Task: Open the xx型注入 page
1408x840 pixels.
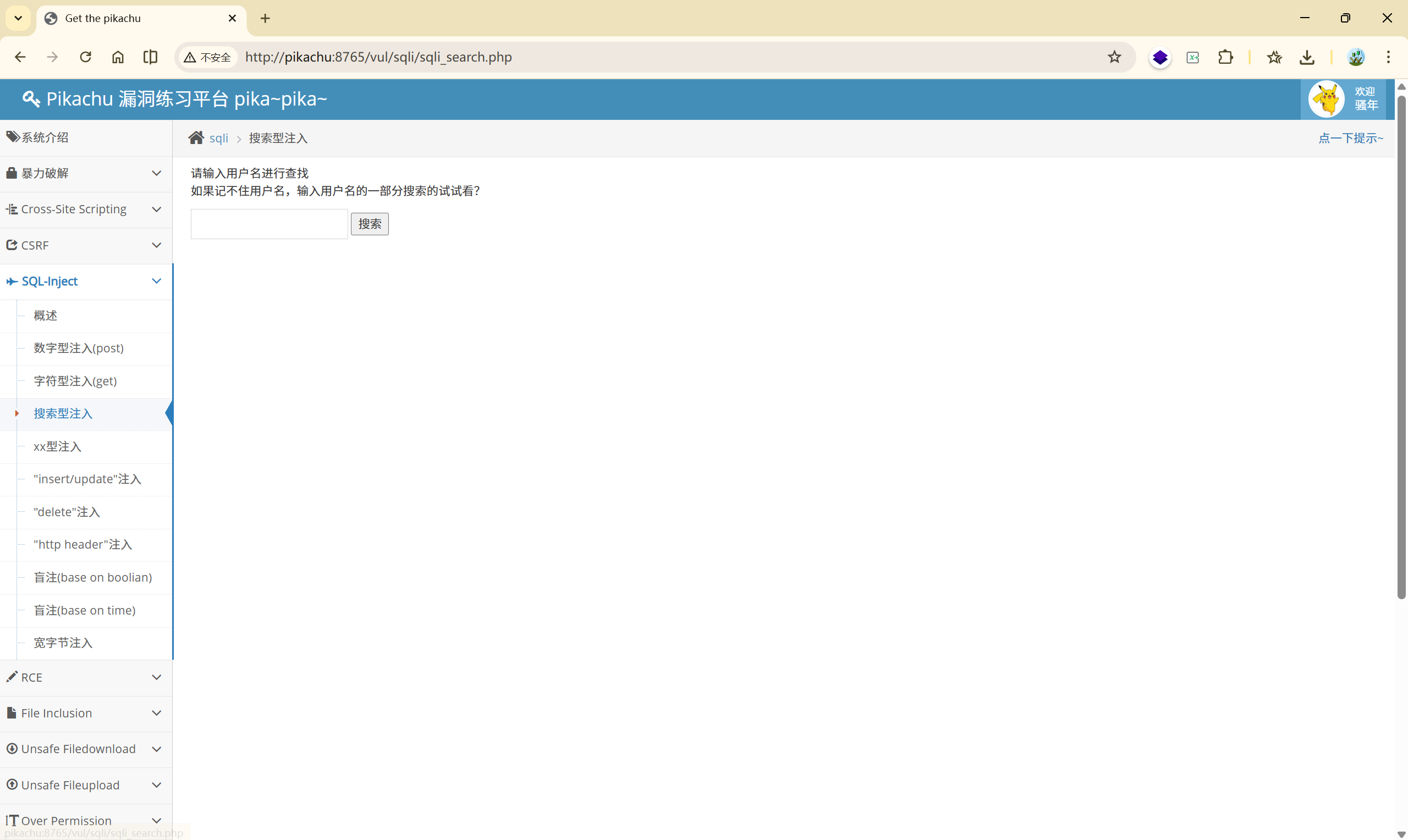Action: click(x=57, y=446)
